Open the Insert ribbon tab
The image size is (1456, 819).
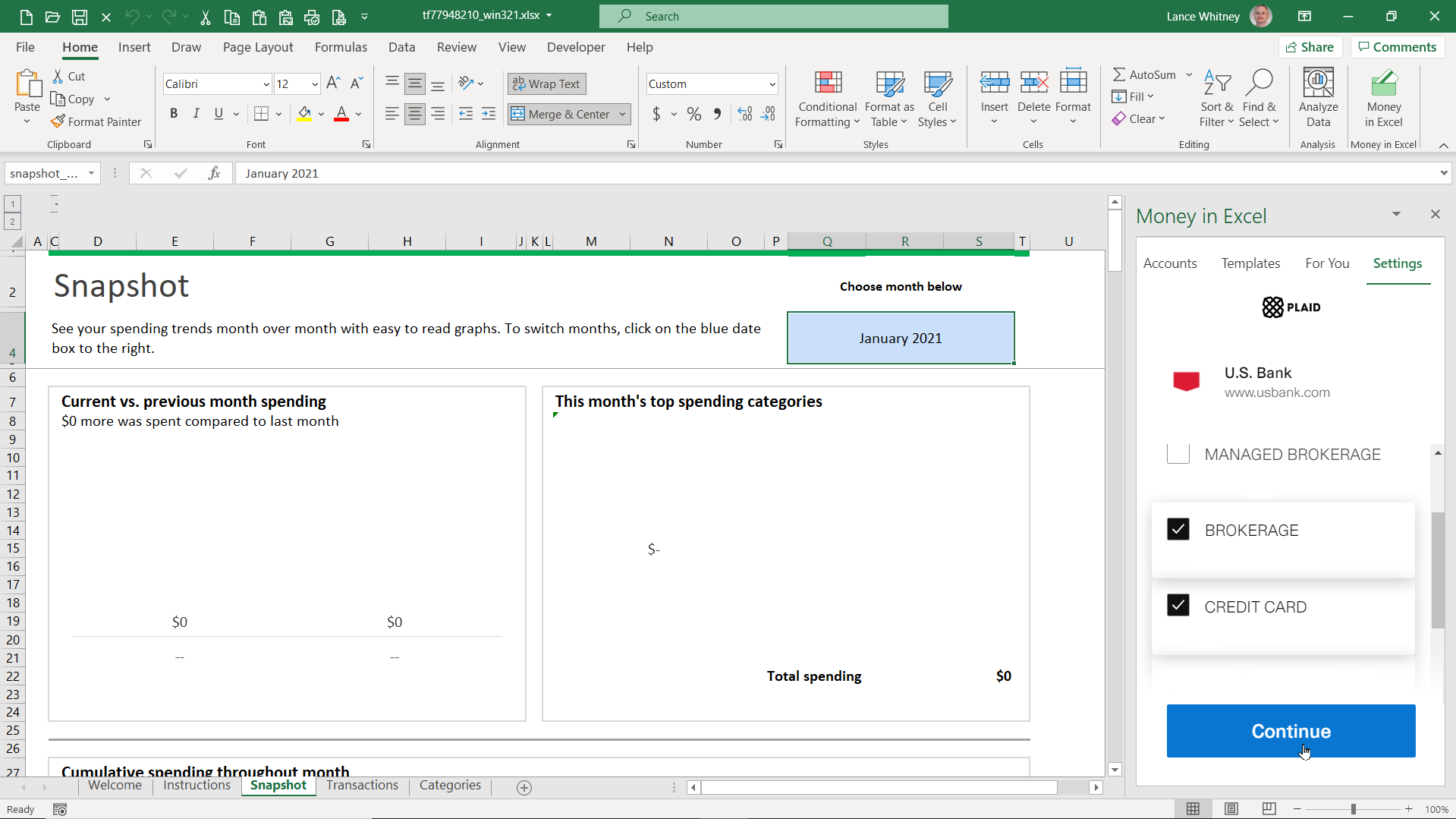(x=134, y=47)
